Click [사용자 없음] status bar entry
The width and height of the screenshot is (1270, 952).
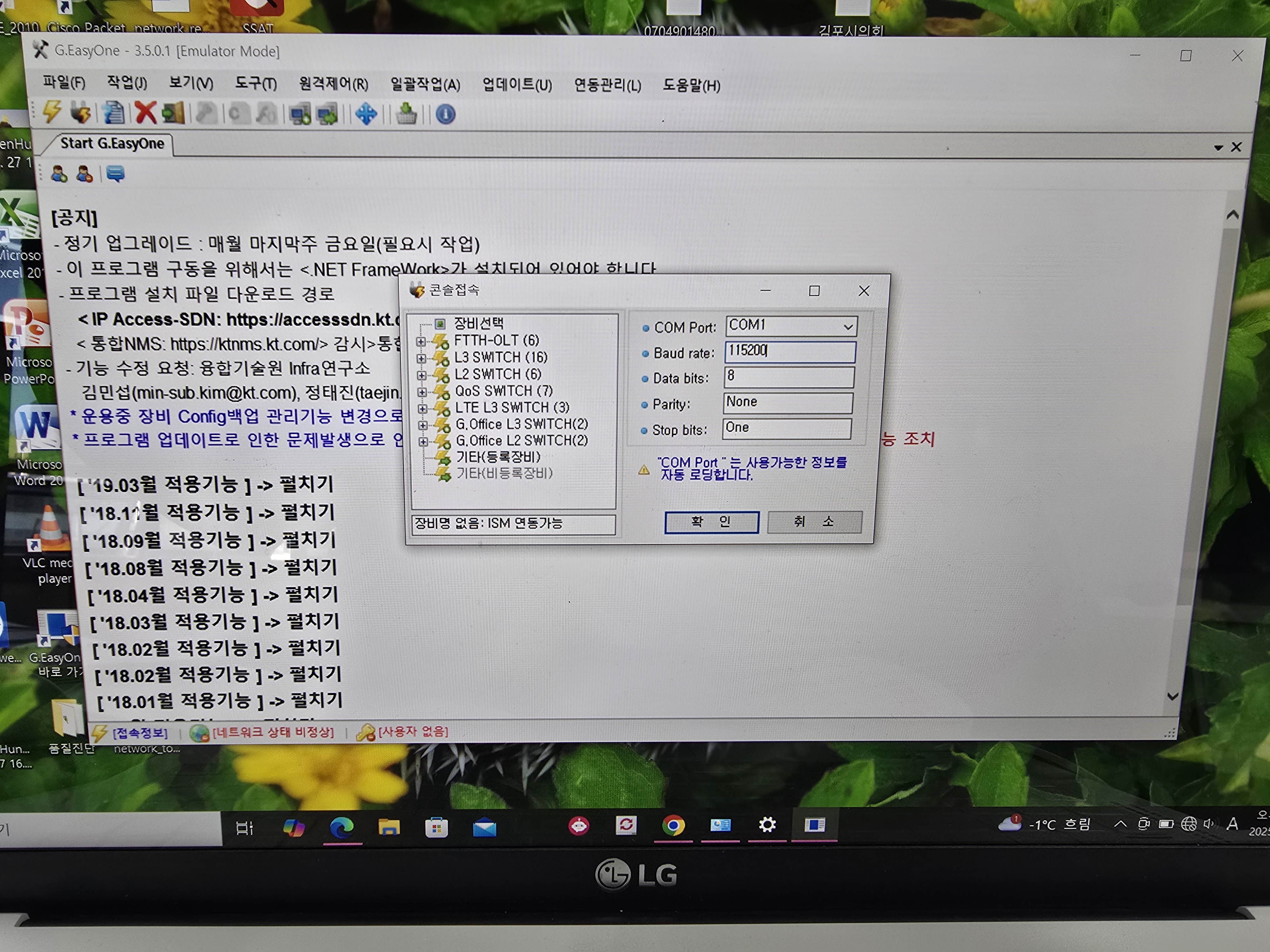click(x=413, y=732)
